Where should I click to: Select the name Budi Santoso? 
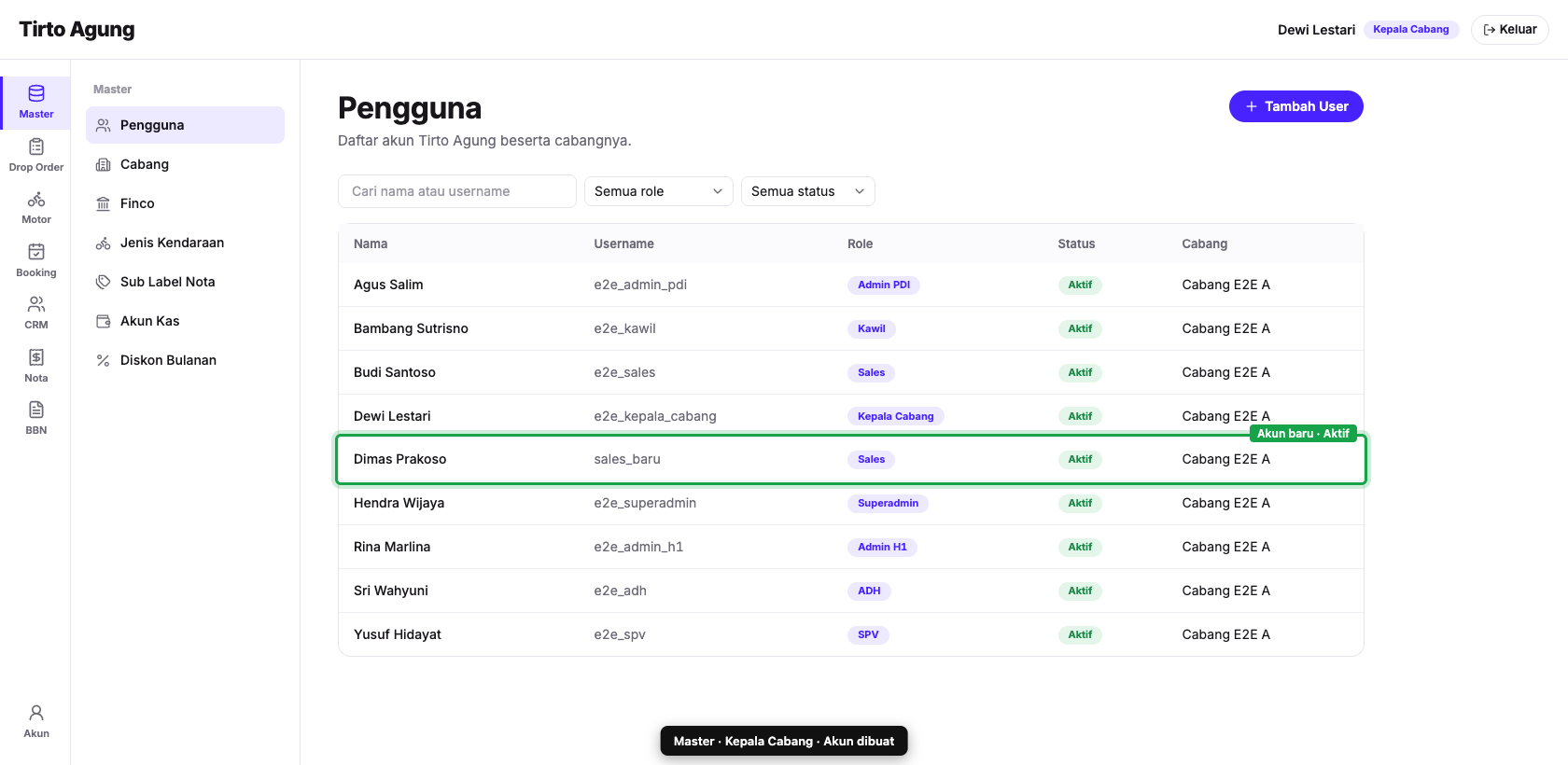tap(395, 372)
